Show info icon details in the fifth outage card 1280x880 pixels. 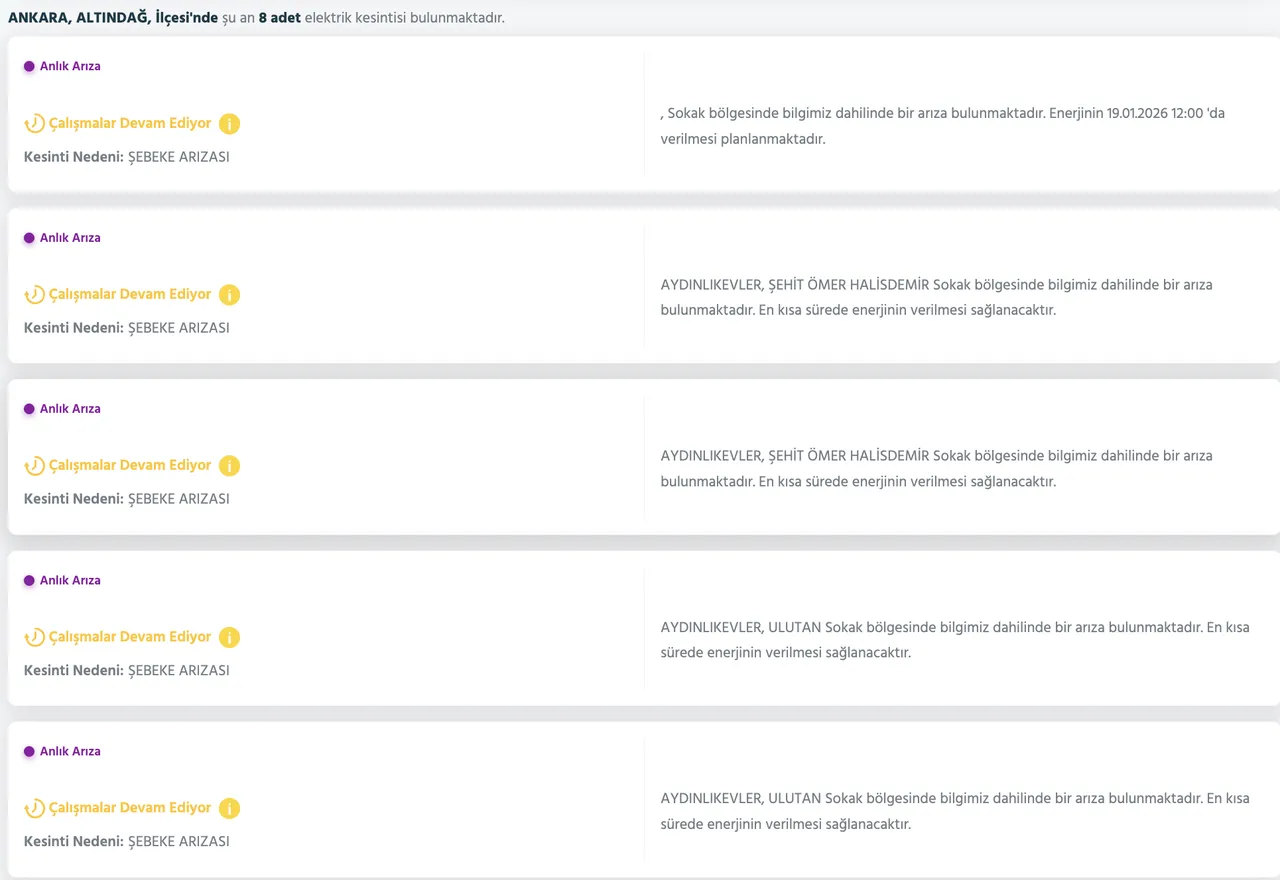(229, 808)
